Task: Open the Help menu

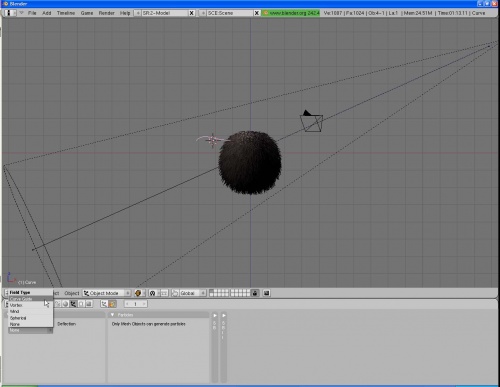Action: tap(125, 13)
